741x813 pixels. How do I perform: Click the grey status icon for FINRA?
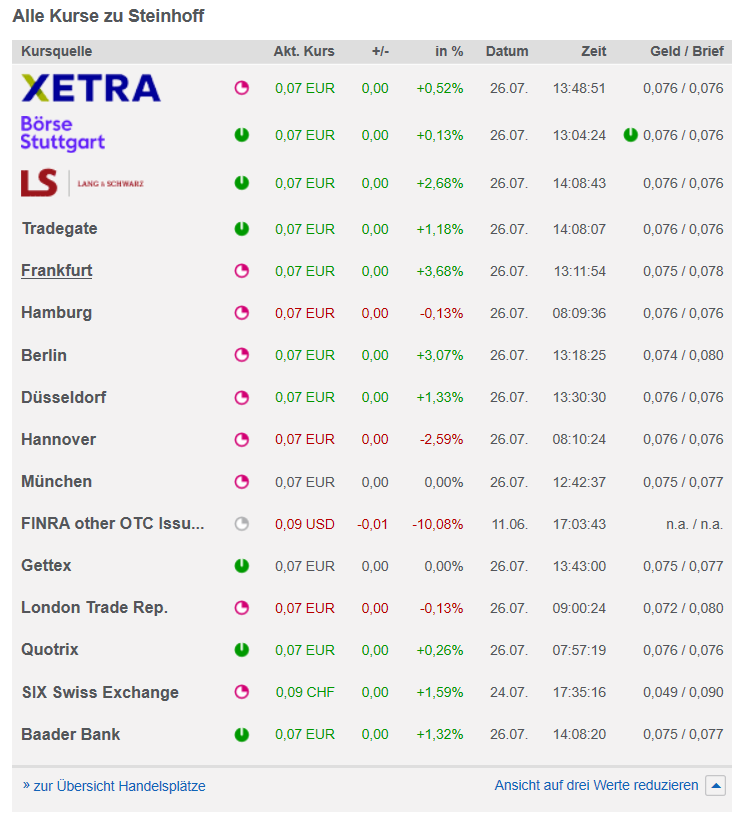241,523
